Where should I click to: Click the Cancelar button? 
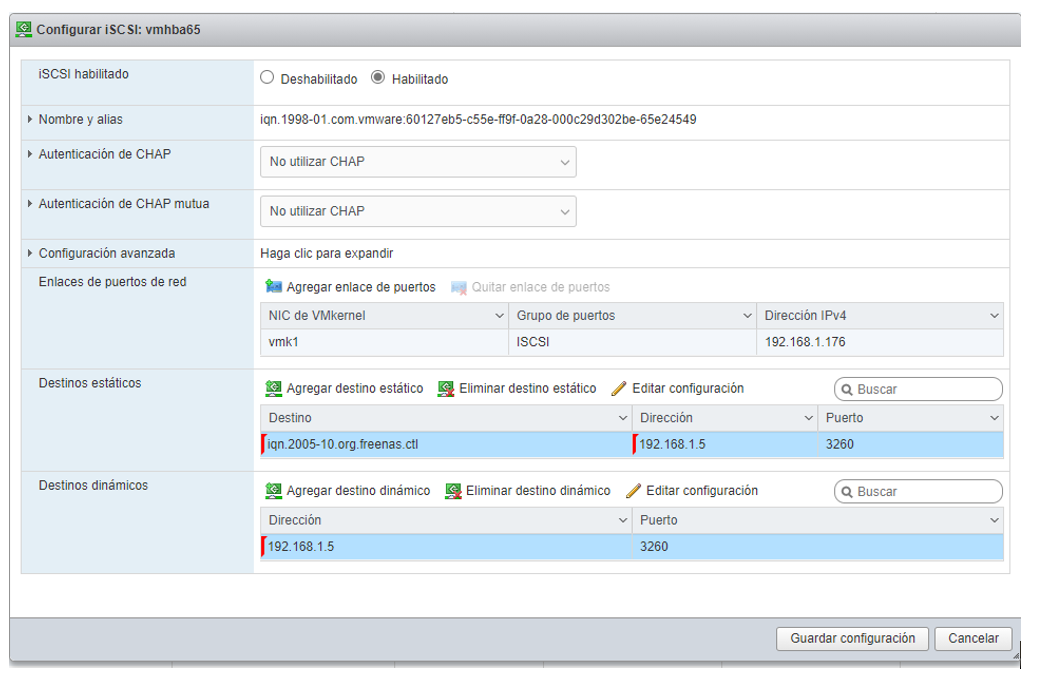(x=973, y=638)
